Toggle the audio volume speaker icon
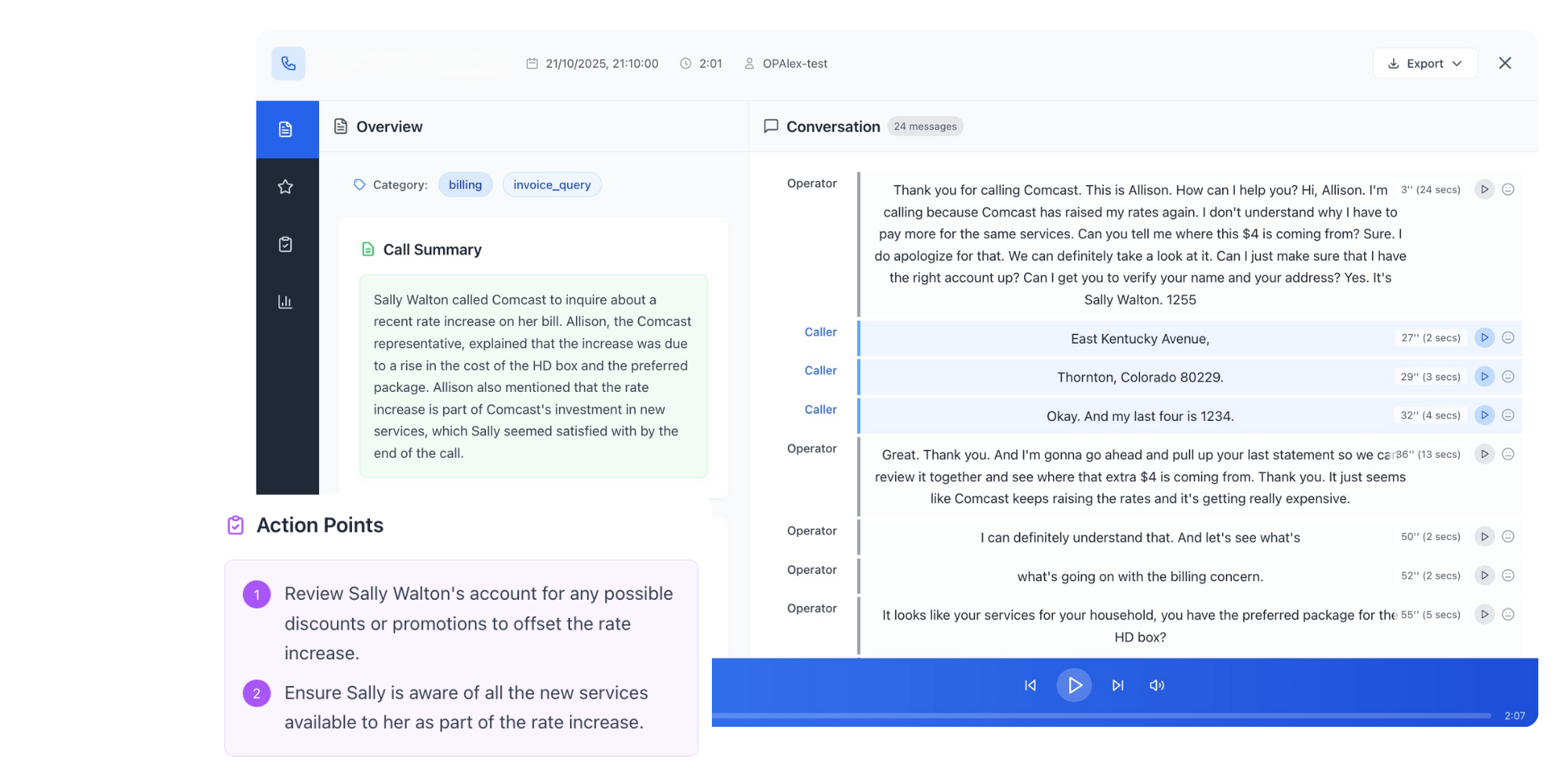This screenshot has height=784, width=1568. (1156, 685)
